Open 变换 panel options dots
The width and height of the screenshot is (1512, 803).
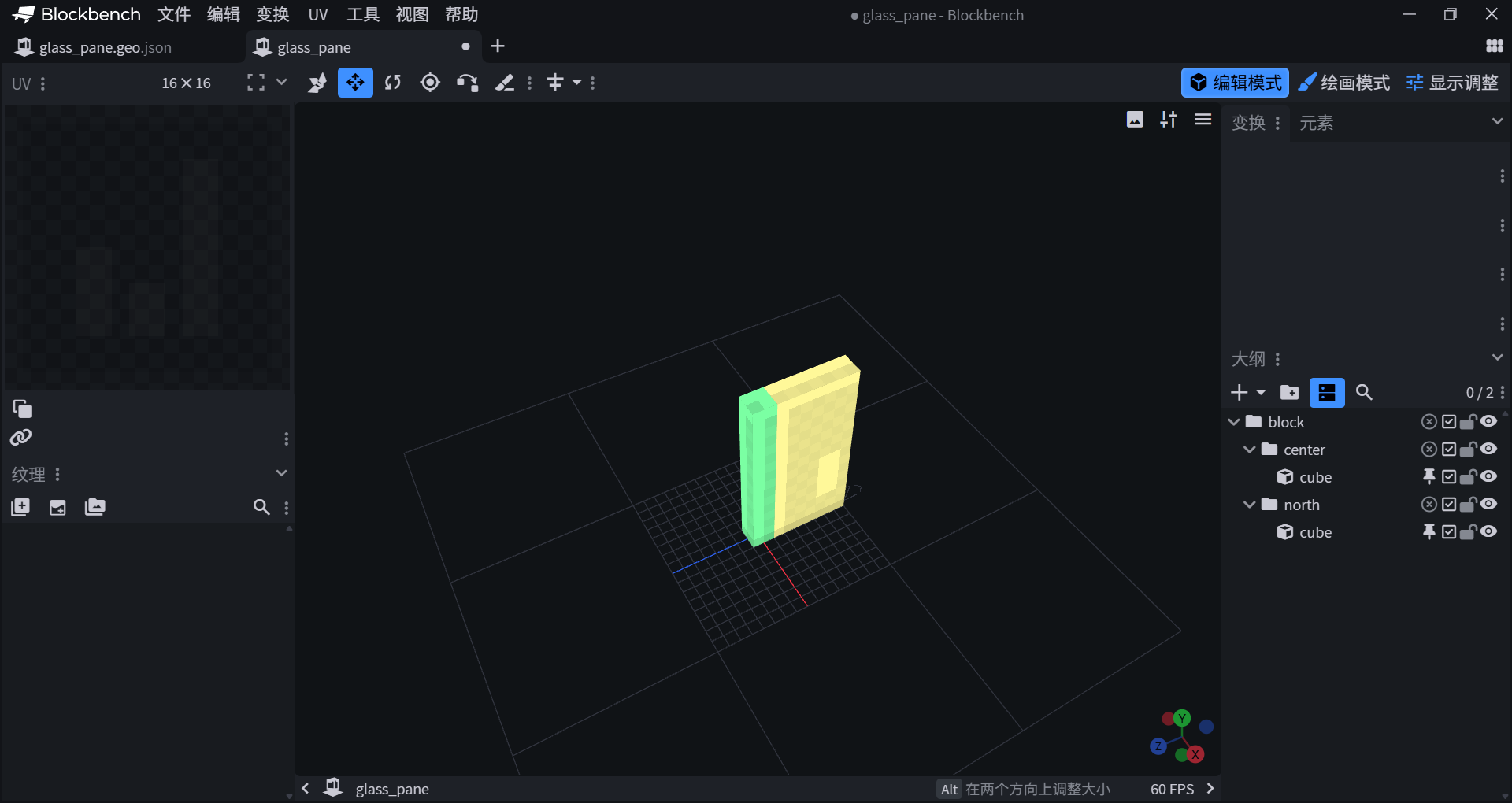click(1277, 123)
